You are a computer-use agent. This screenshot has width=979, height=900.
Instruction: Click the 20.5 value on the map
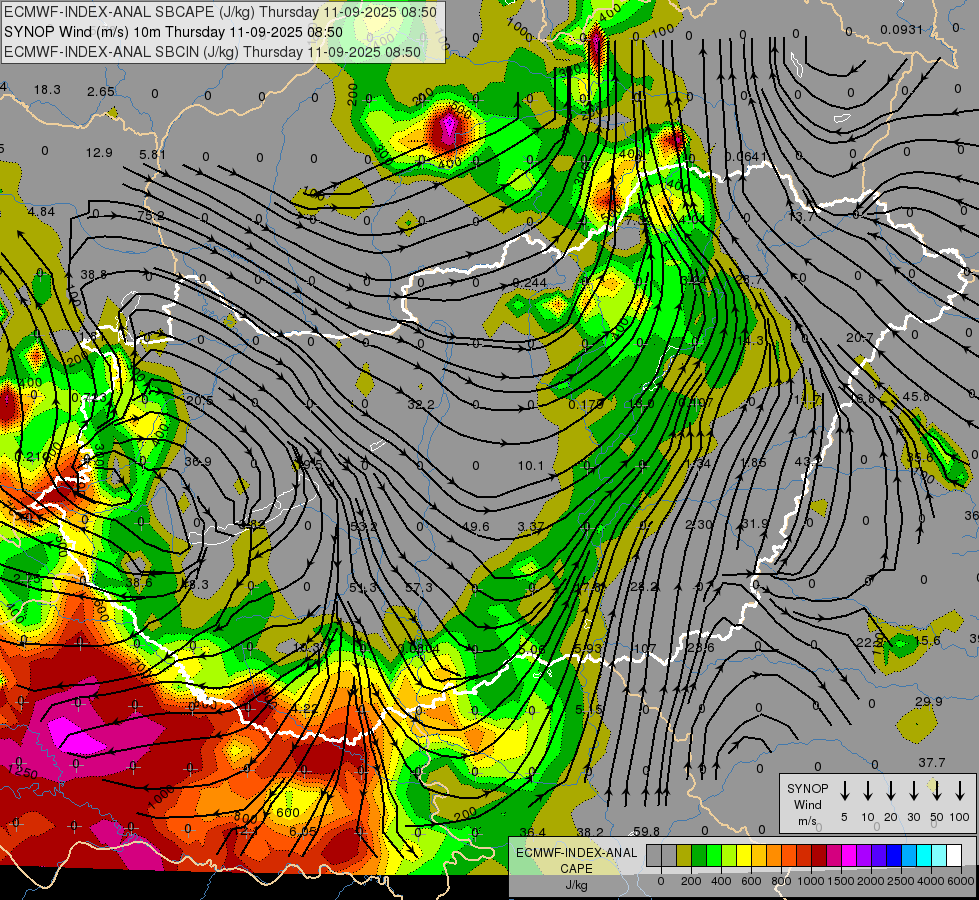pyautogui.click(x=200, y=400)
